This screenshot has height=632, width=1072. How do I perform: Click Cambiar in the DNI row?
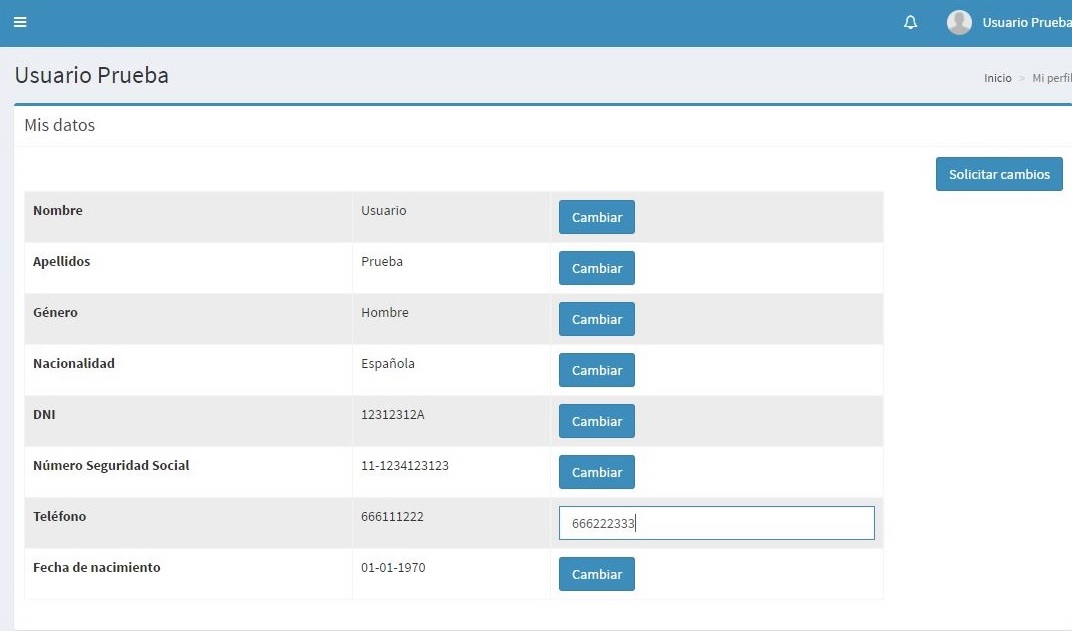tap(596, 421)
